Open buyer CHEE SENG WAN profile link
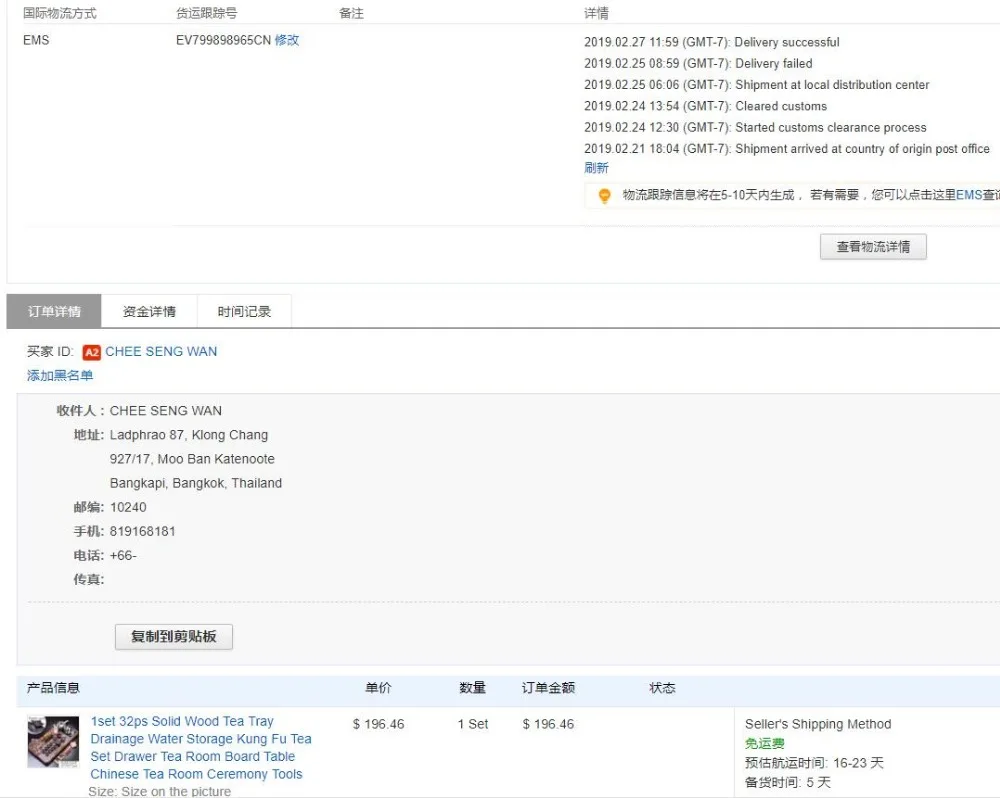The image size is (1000, 798). (161, 351)
